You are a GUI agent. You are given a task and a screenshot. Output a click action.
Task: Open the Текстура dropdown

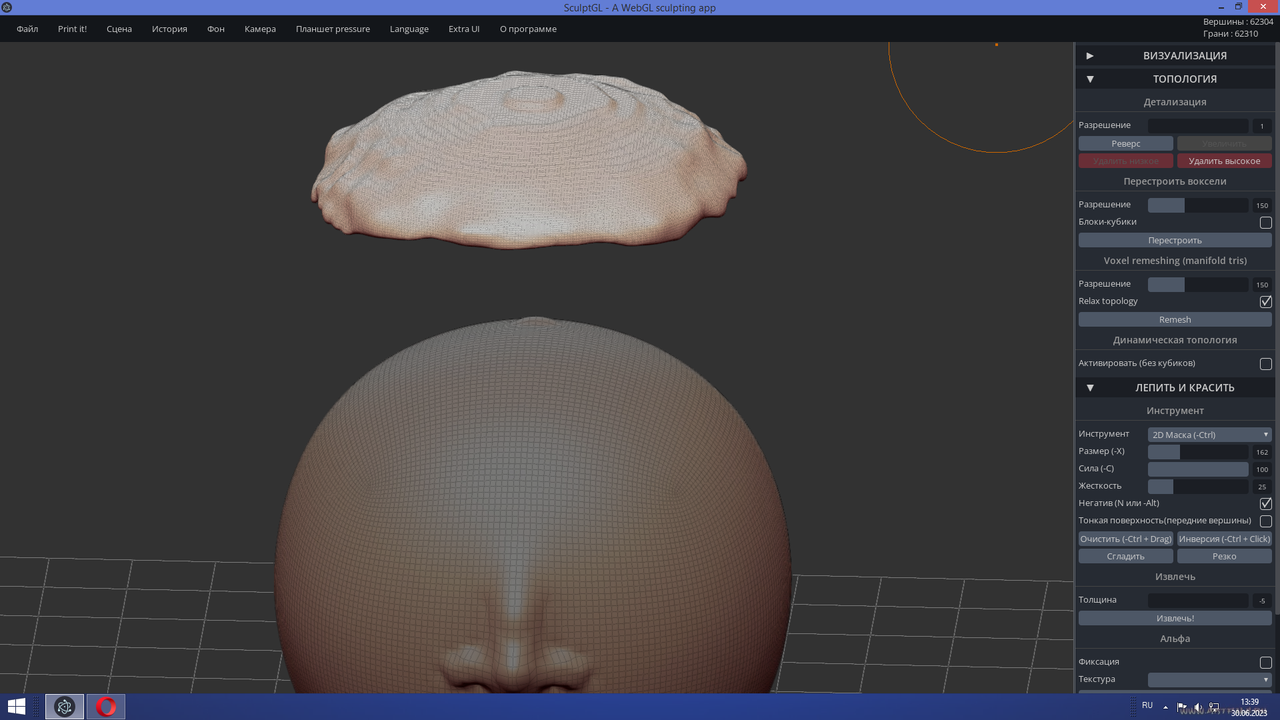[1209, 679]
